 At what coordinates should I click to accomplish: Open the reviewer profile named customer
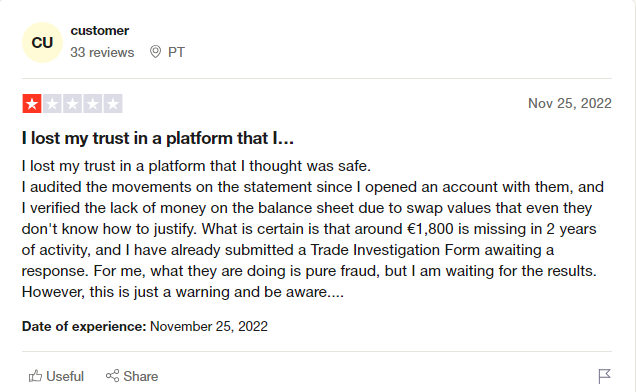tap(100, 30)
